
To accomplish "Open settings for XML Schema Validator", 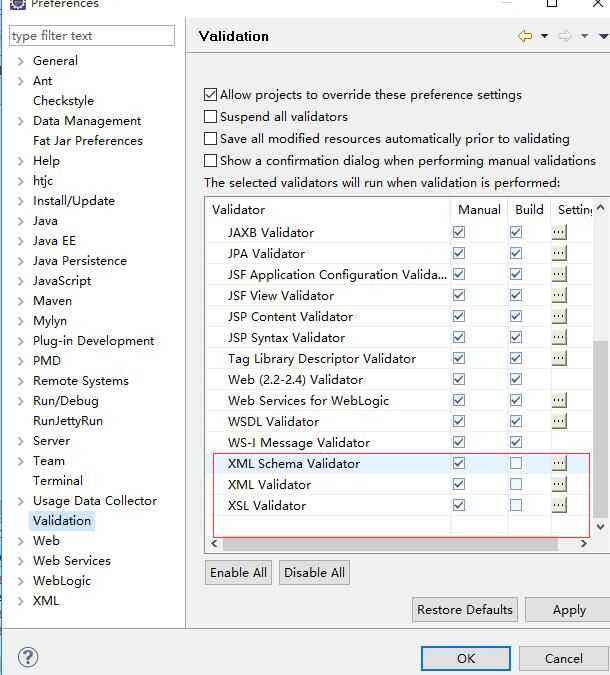I will tap(559, 464).
